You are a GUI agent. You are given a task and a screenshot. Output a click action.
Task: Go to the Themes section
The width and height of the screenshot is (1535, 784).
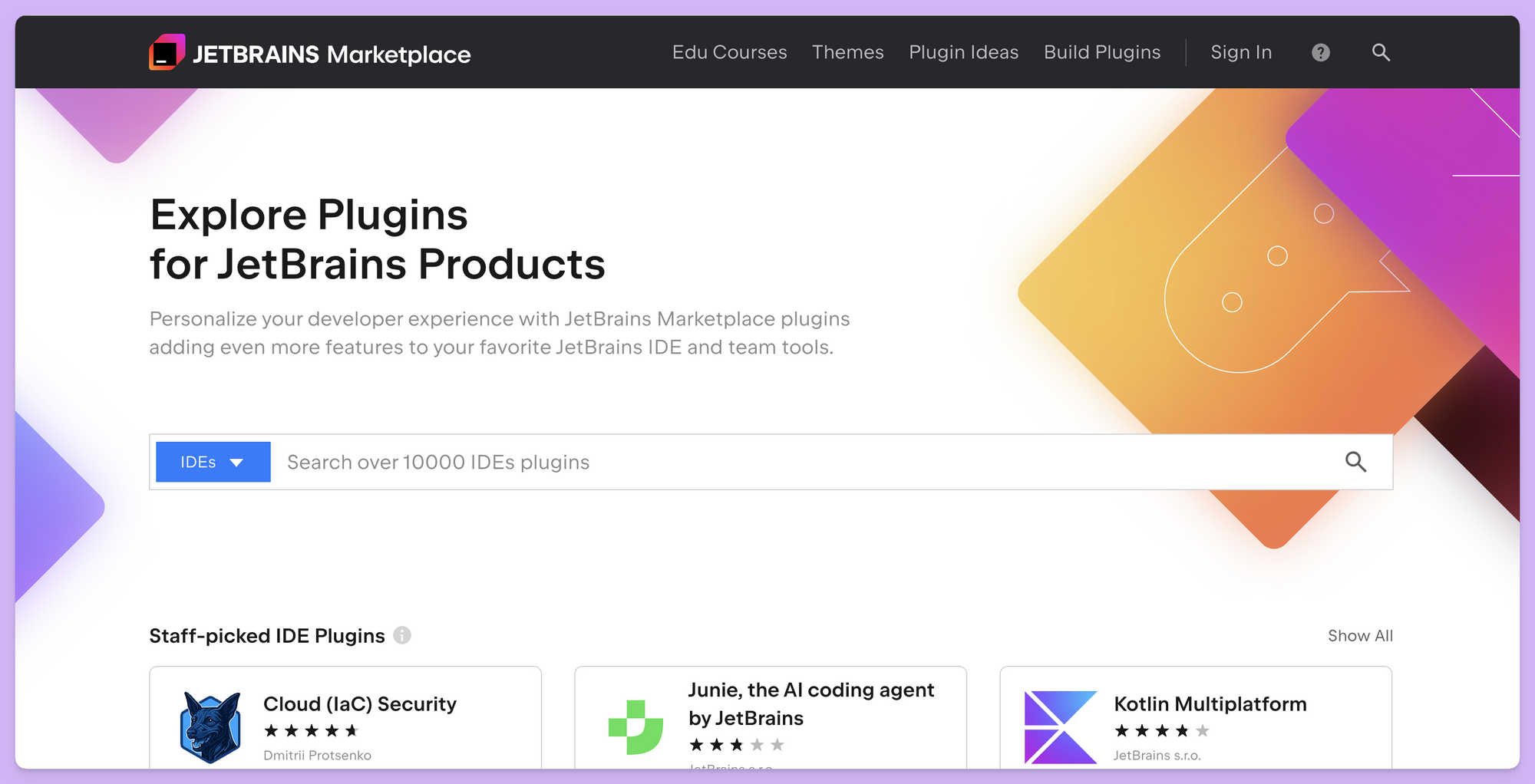pos(847,52)
